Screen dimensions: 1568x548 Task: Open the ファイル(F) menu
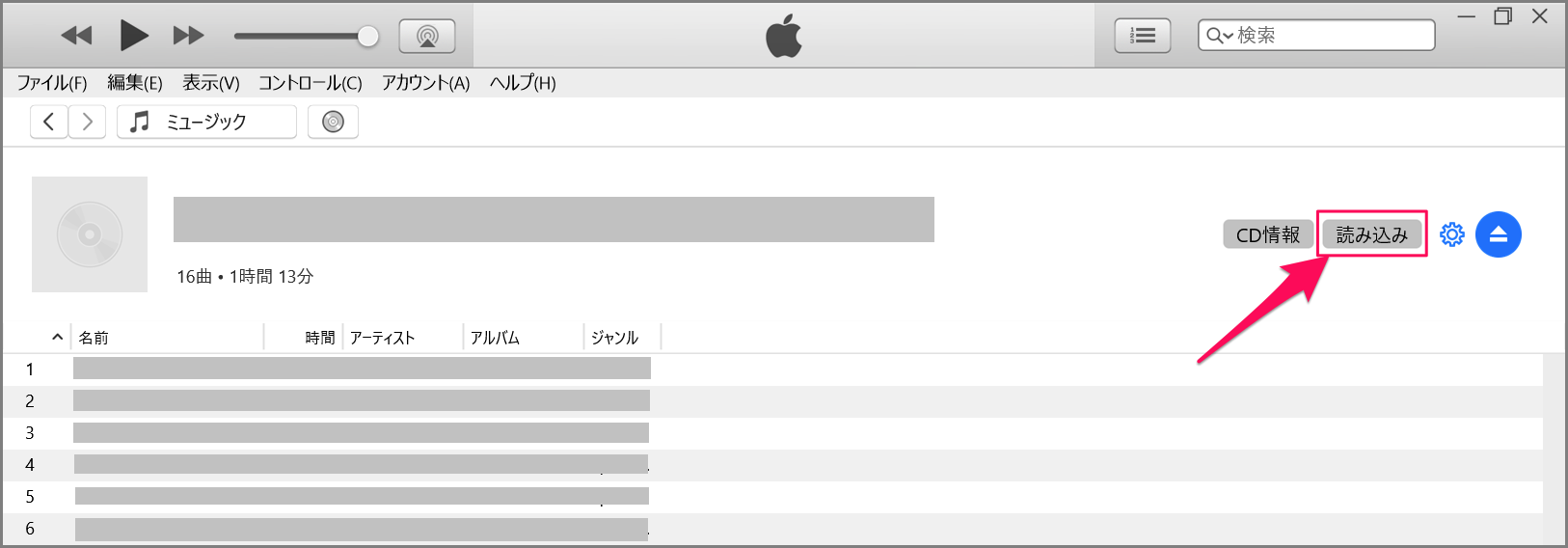(52, 83)
